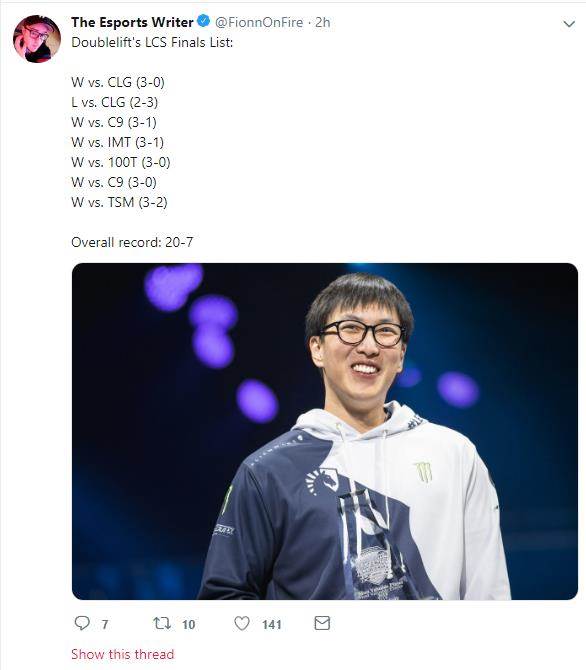Like the tweet with the heart icon

pyautogui.click(x=242, y=623)
